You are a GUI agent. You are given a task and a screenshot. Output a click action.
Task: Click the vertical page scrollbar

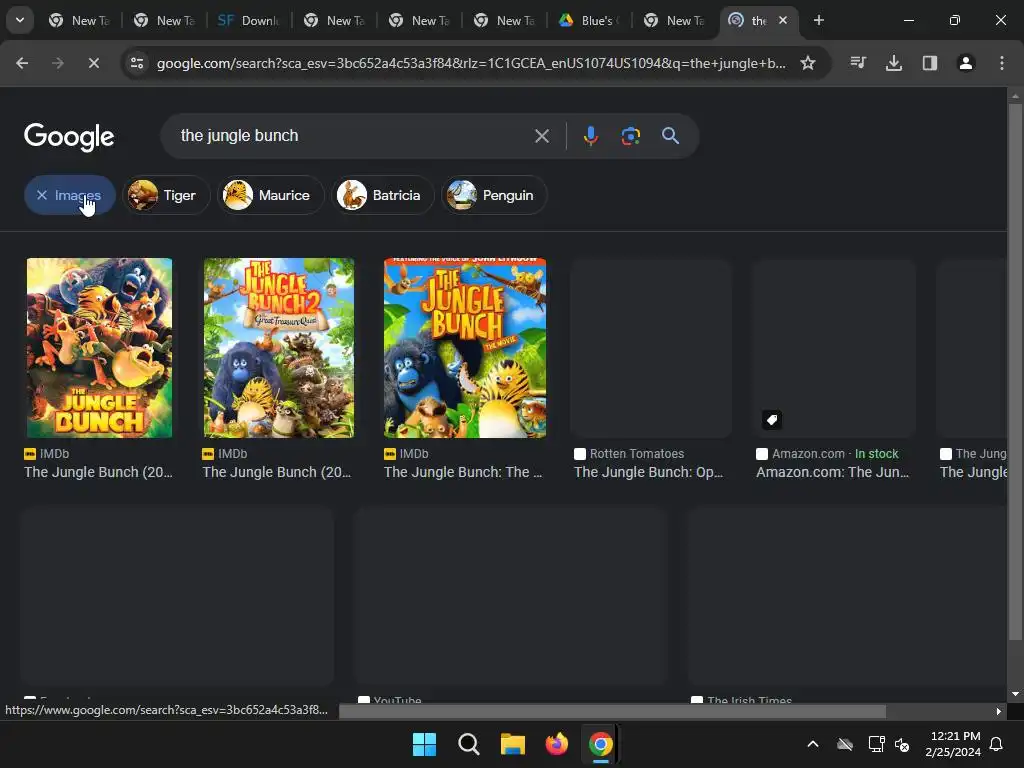(x=1015, y=372)
